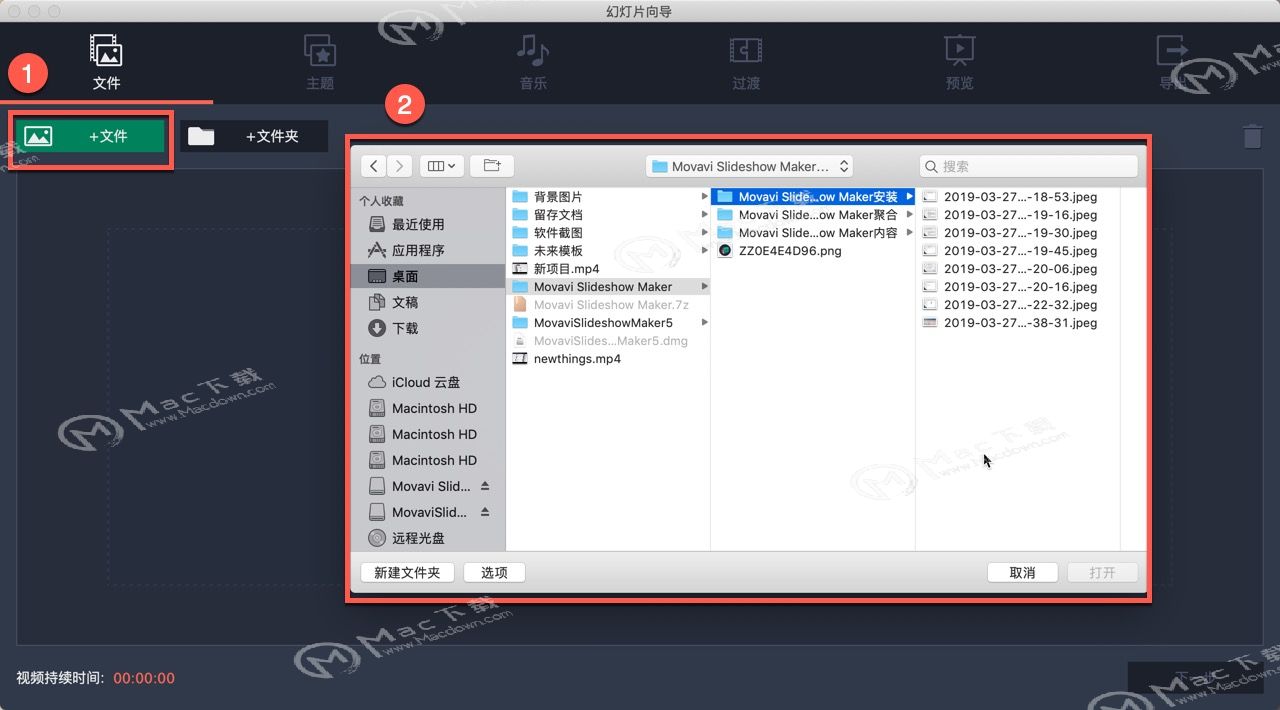
Task: Open the 背景图片 folder
Action: (608, 197)
